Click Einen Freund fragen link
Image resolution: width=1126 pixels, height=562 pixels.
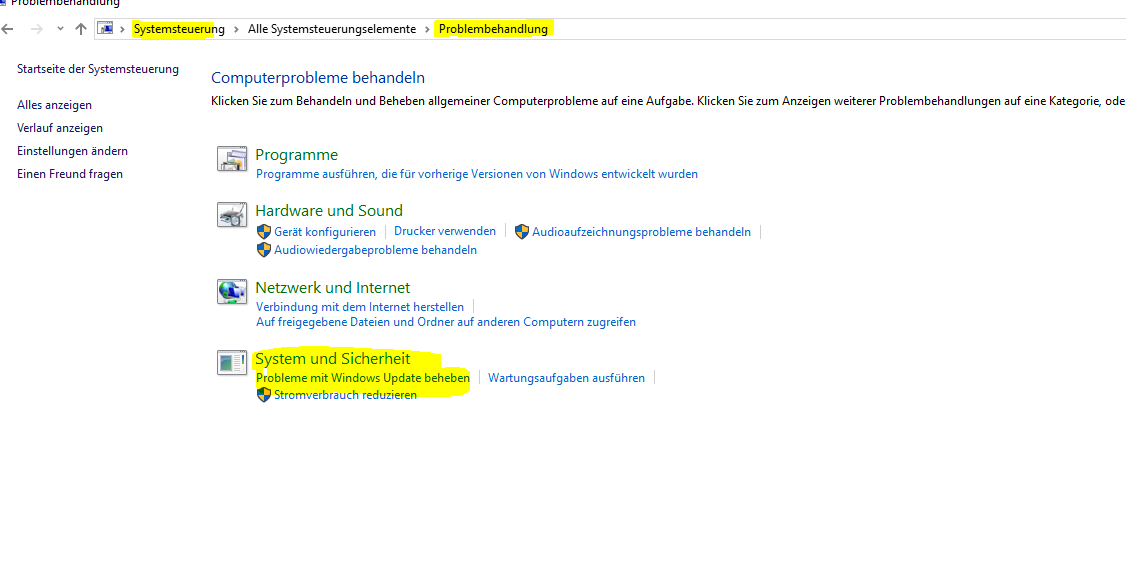click(70, 174)
